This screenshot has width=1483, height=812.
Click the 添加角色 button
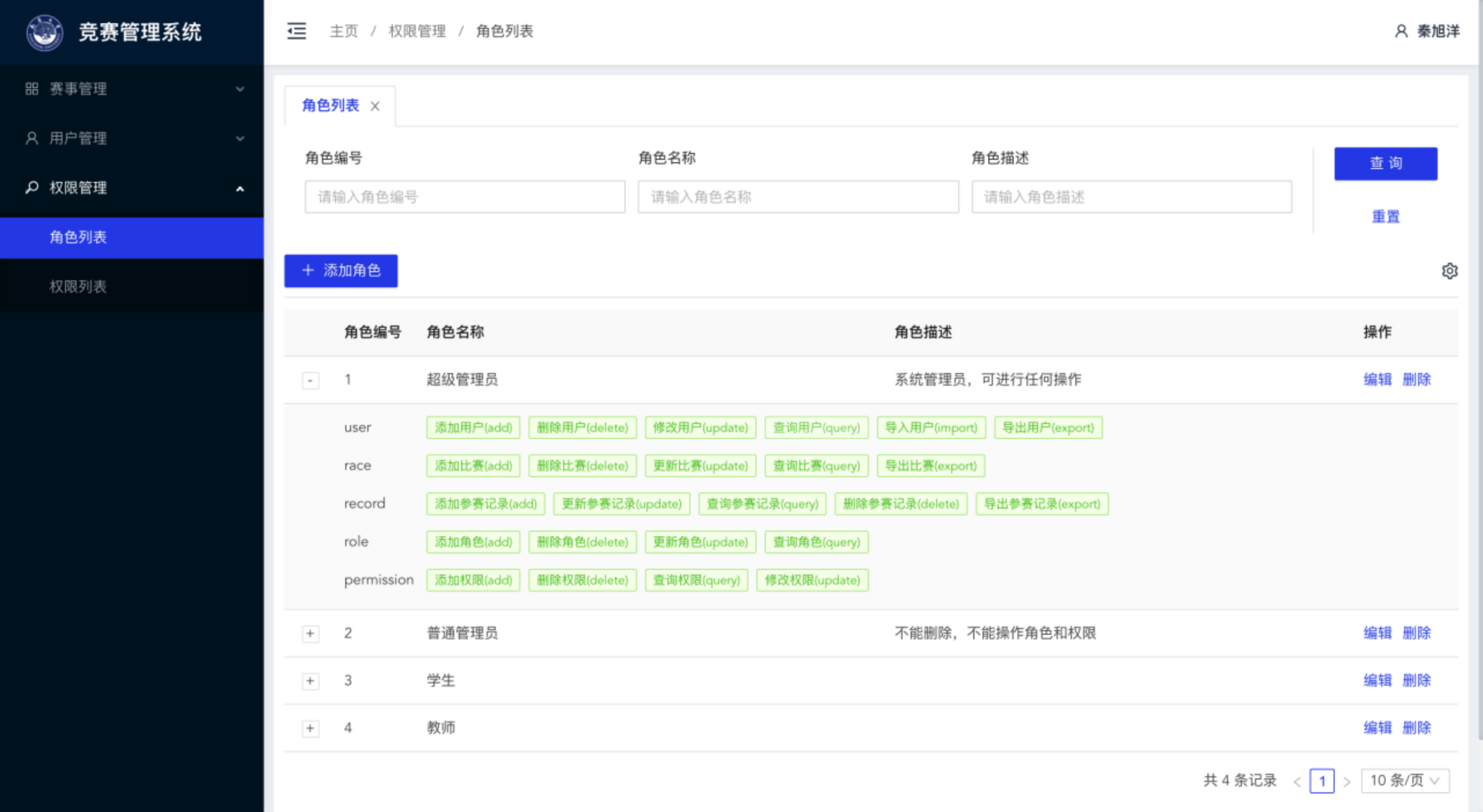click(x=341, y=270)
